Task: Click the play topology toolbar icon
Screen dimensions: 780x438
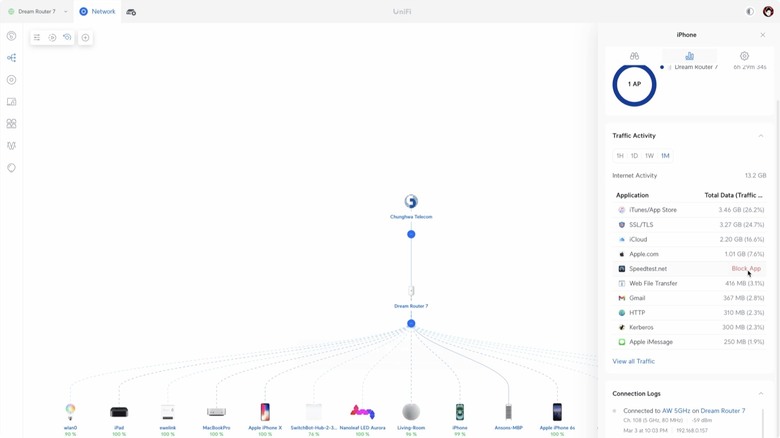Action: pos(52,37)
